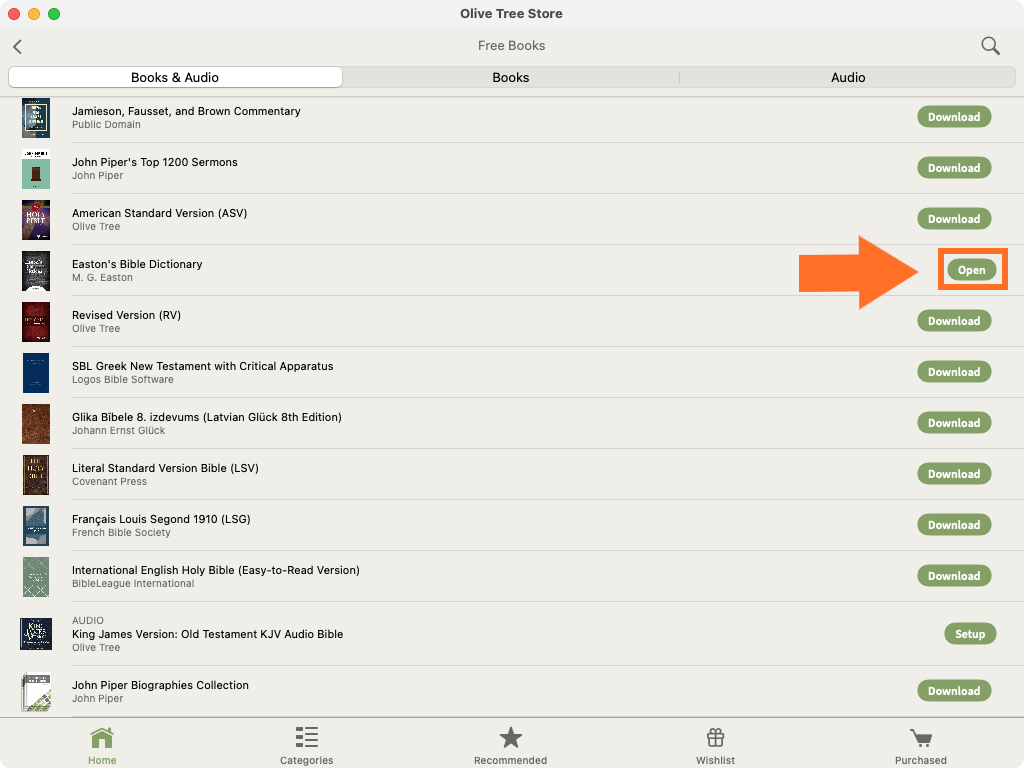Viewport: 1024px width, 768px height.
Task: Download John Piper's Top 1200 Sermons
Action: 954,168
